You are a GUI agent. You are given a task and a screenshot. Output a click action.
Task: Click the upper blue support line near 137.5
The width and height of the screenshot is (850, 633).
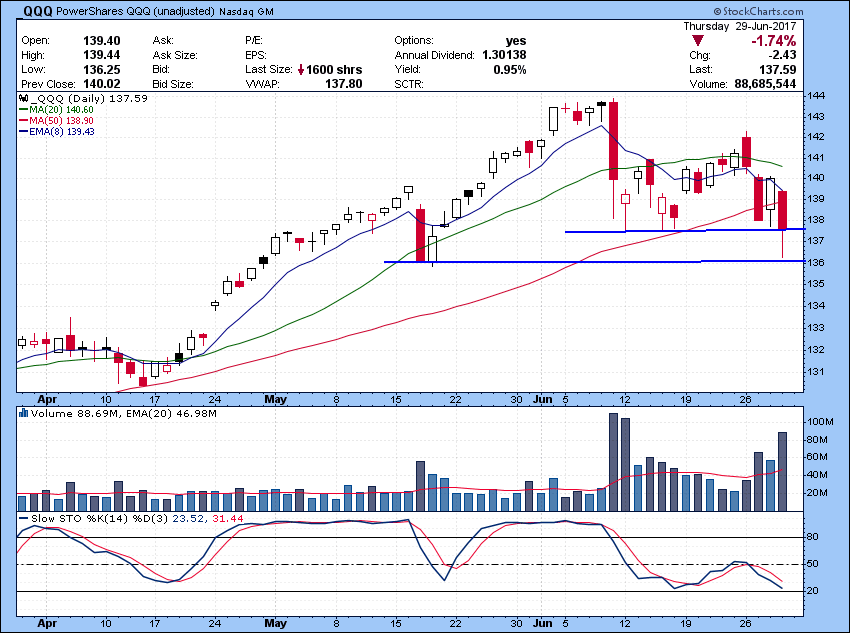click(685, 230)
